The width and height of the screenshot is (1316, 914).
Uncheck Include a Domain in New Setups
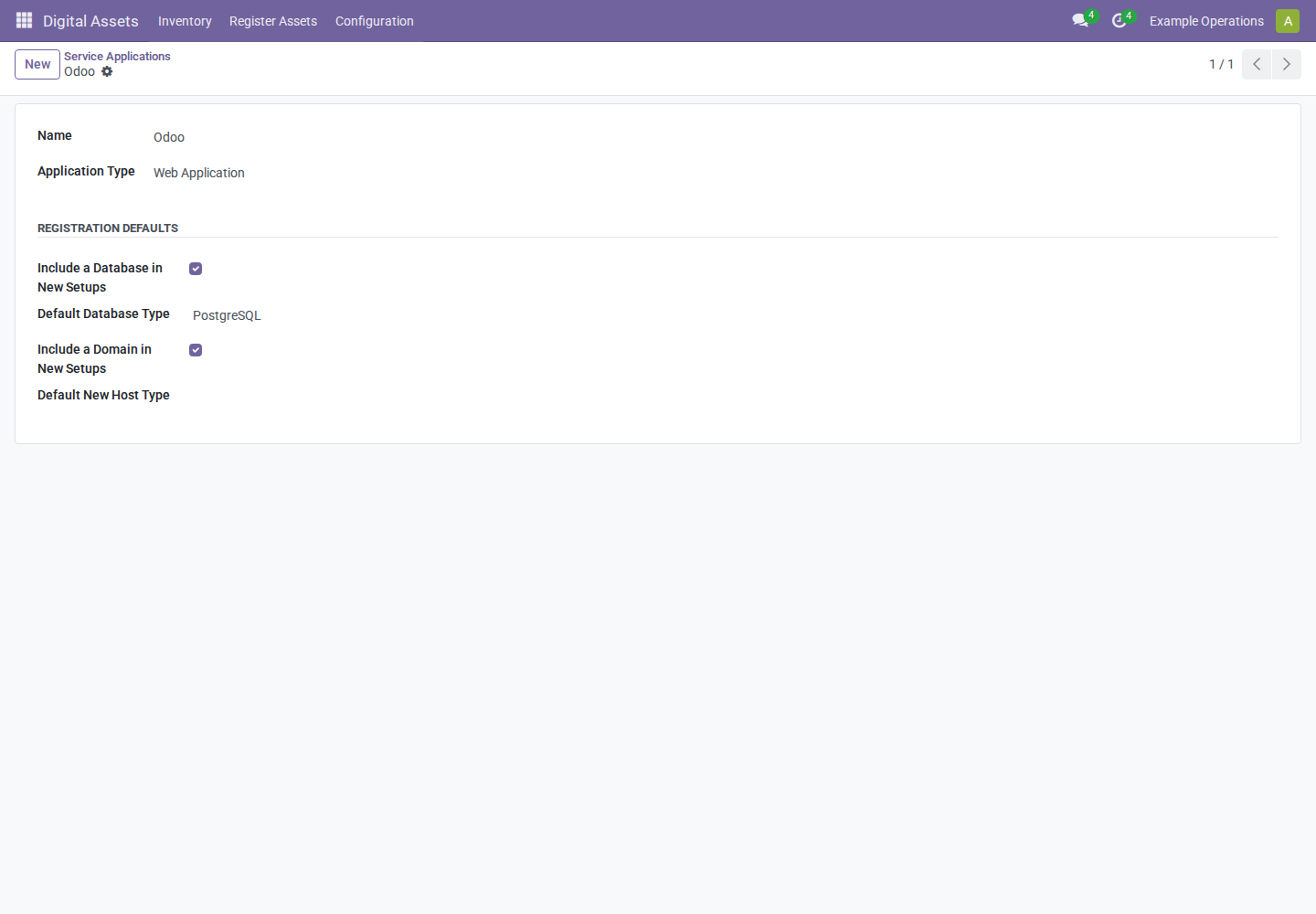coord(196,350)
